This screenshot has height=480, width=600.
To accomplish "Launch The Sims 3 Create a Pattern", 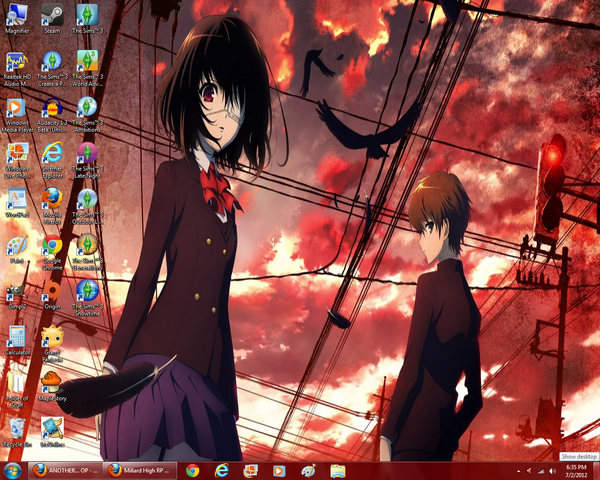I will click(x=52, y=69).
